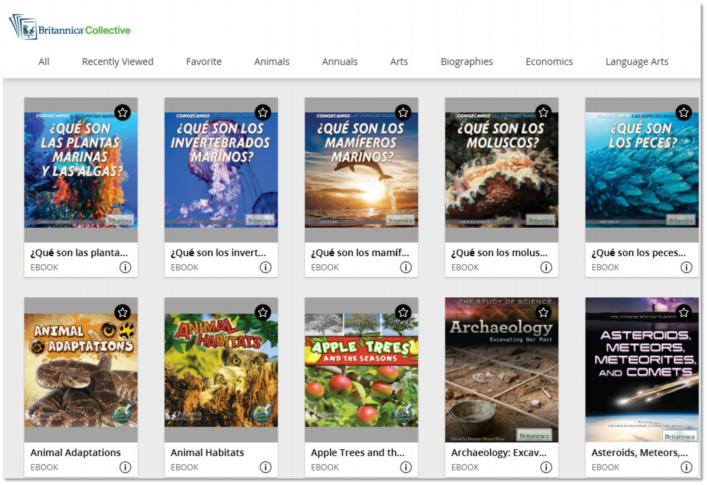Viewport: 707px width, 485px height.
Task: Switch to the Recently Viewed tab
Action: pyautogui.click(x=117, y=62)
